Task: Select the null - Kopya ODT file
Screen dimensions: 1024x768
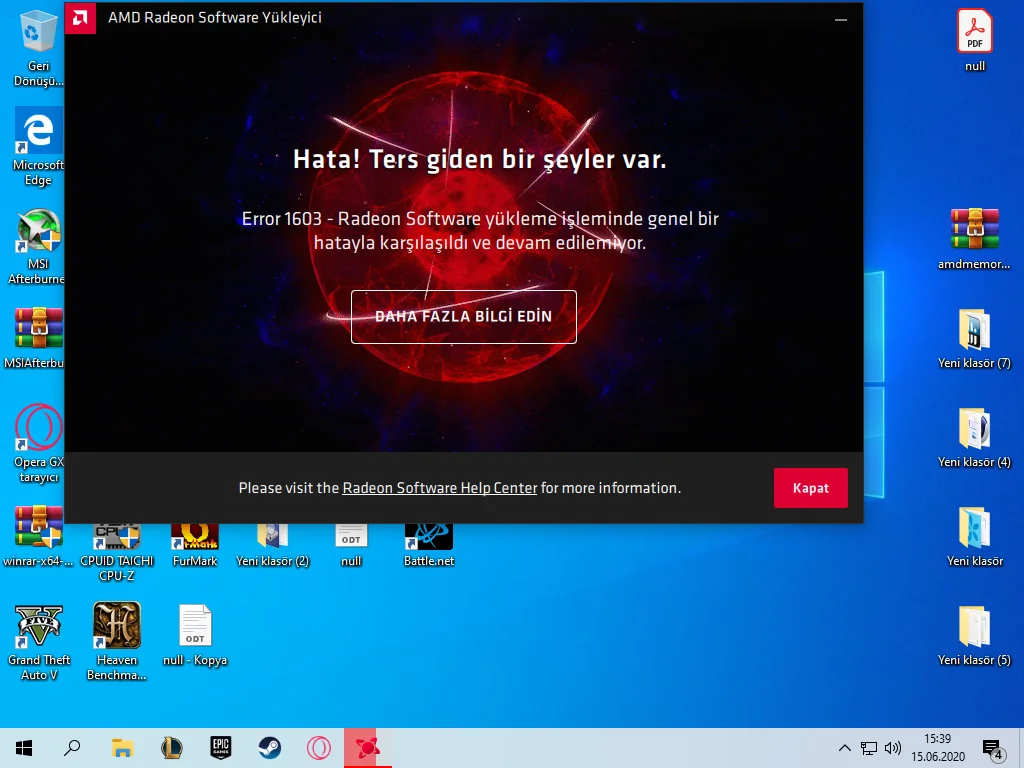Action: [x=195, y=635]
